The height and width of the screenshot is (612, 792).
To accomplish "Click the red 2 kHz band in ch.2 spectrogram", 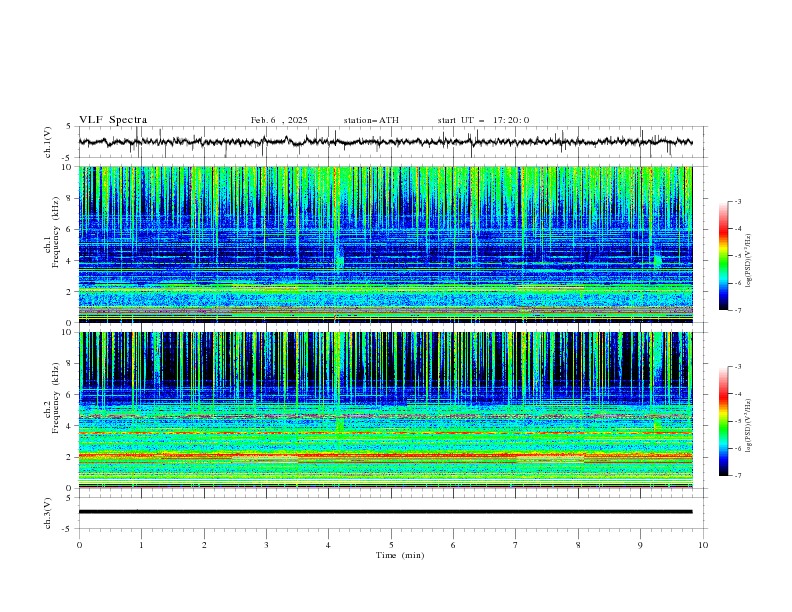I will coord(385,455).
